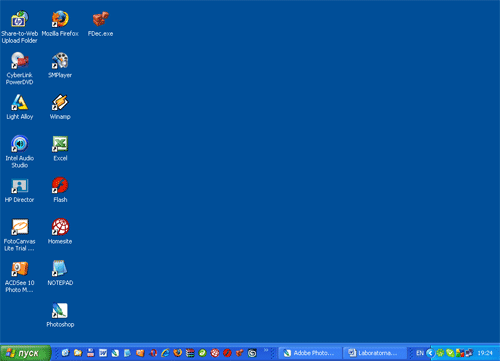Select the Excel desktop shortcut
Screen dimensions: 500x361
[60, 148]
